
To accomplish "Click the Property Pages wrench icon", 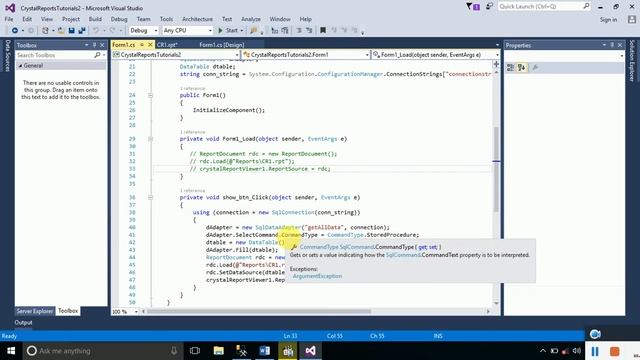I will pos(535,68).
